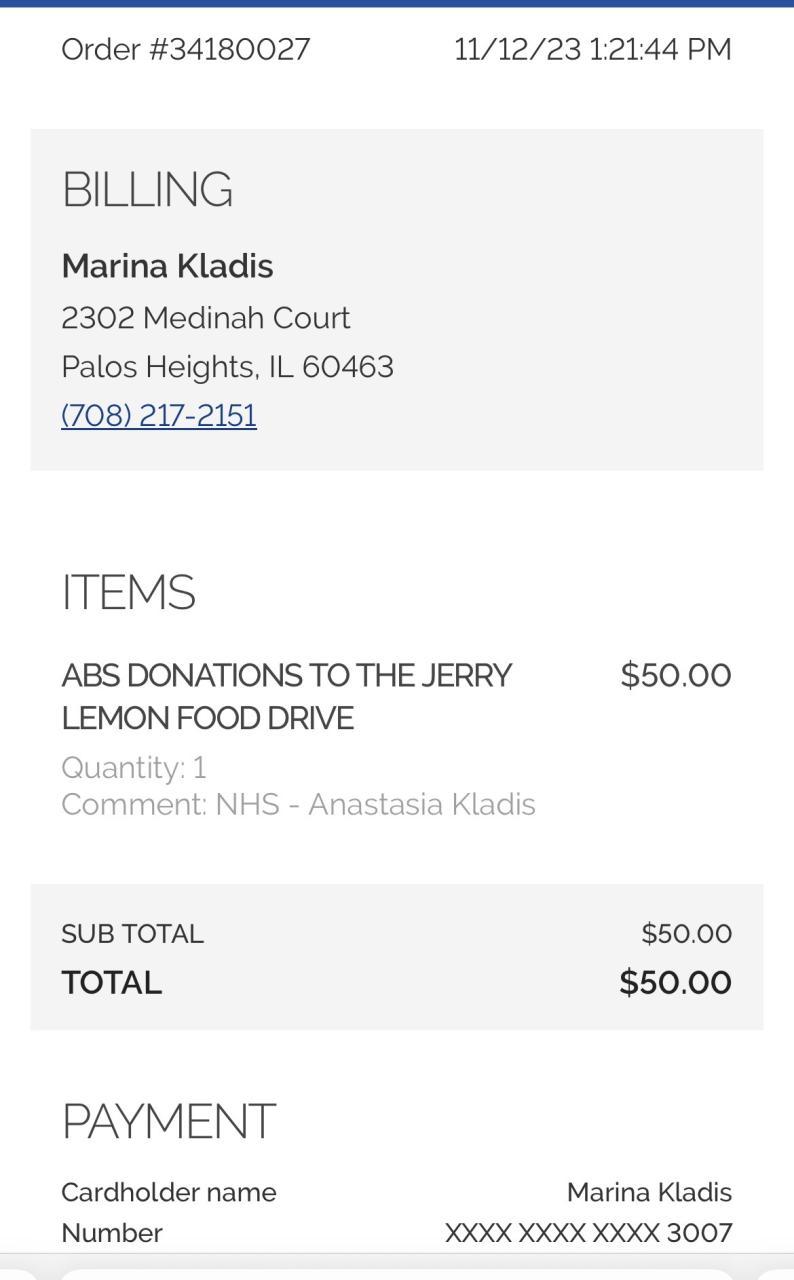Click the $50.00 donation item price
Viewport: 794px width, 1280px height.
pos(675,675)
